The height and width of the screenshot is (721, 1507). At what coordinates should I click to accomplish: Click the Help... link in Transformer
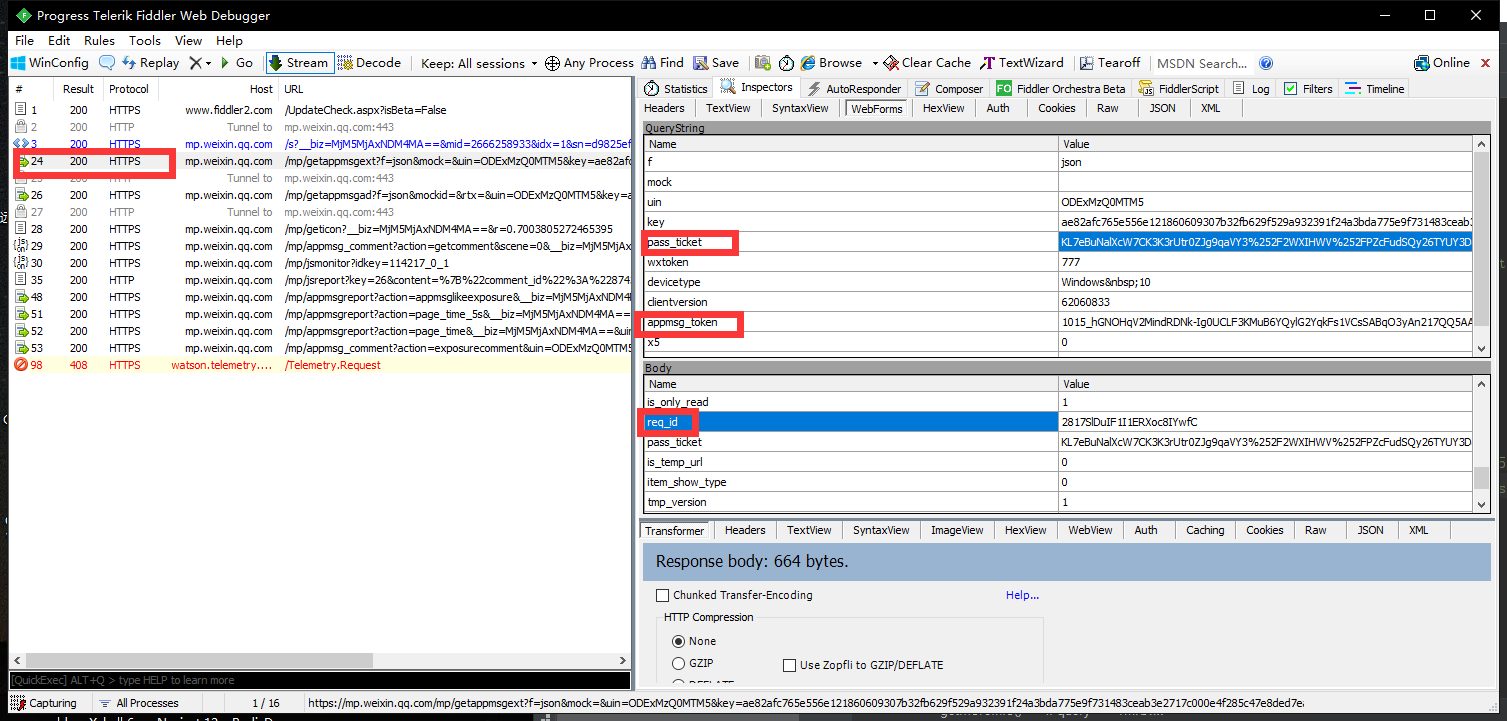pyautogui.click(x=1022, y=595)
